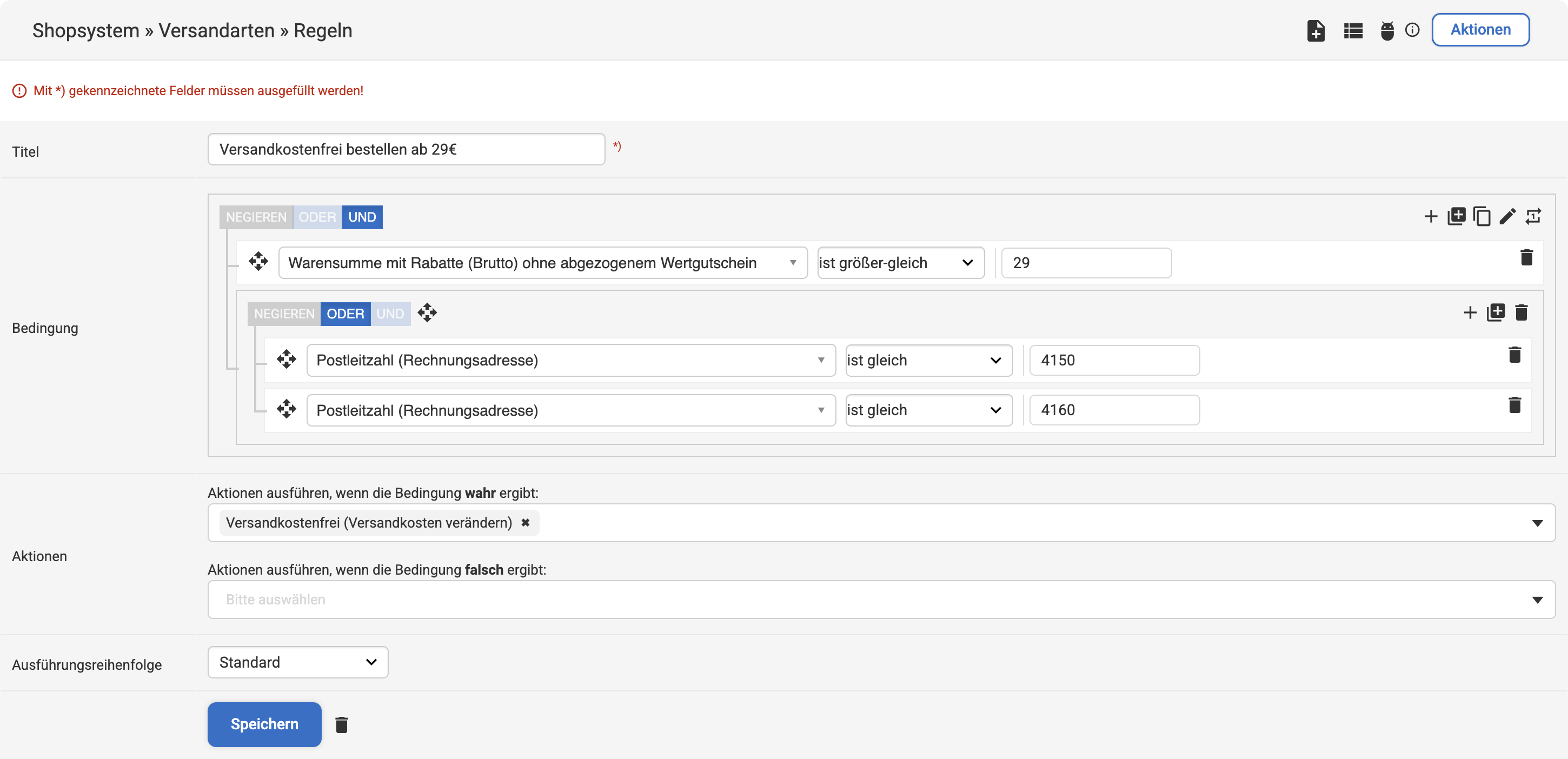
Task: Open ist gleich dropdown for 4160 row
Action: pyautogui.click(x=929, y=410)
